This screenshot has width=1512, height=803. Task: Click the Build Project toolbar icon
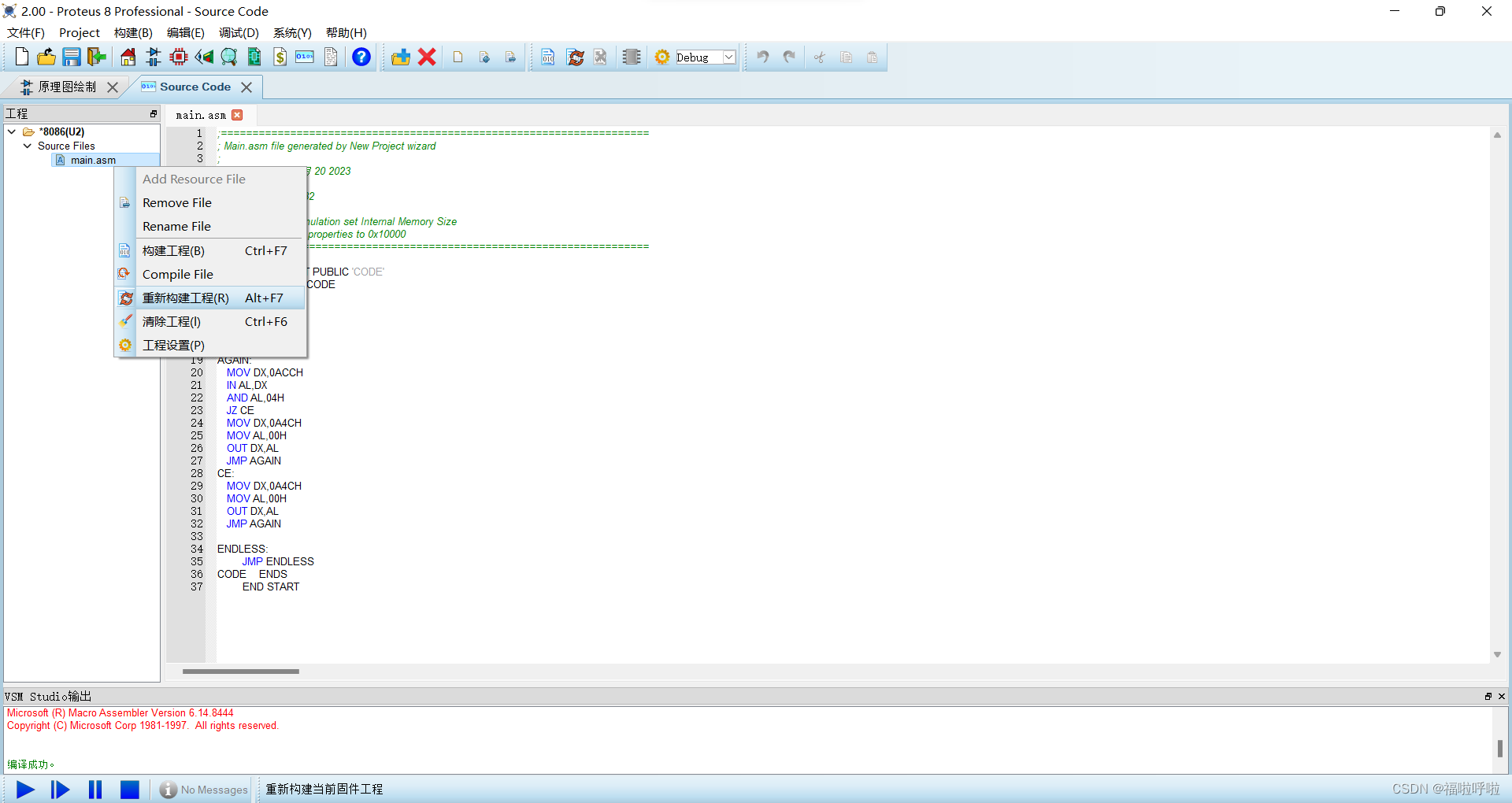tap(548, 57)
